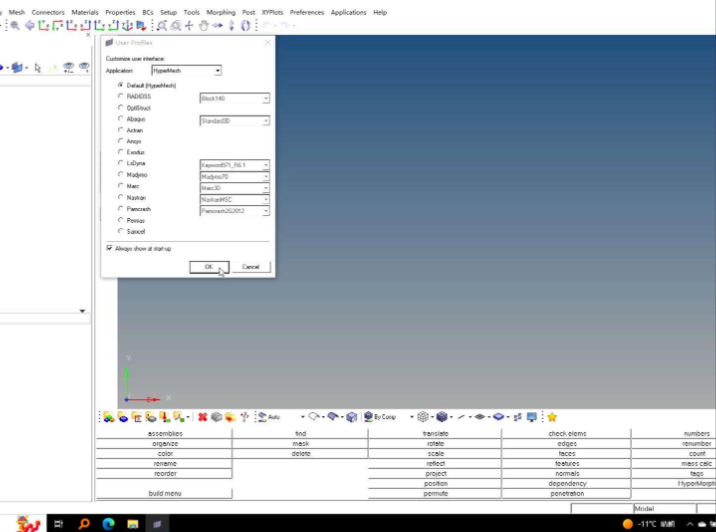Click OK in User Profiles dialog
The width and height of the screenshot is (716, 532).
pyautogui.click(x=209, y=267)
